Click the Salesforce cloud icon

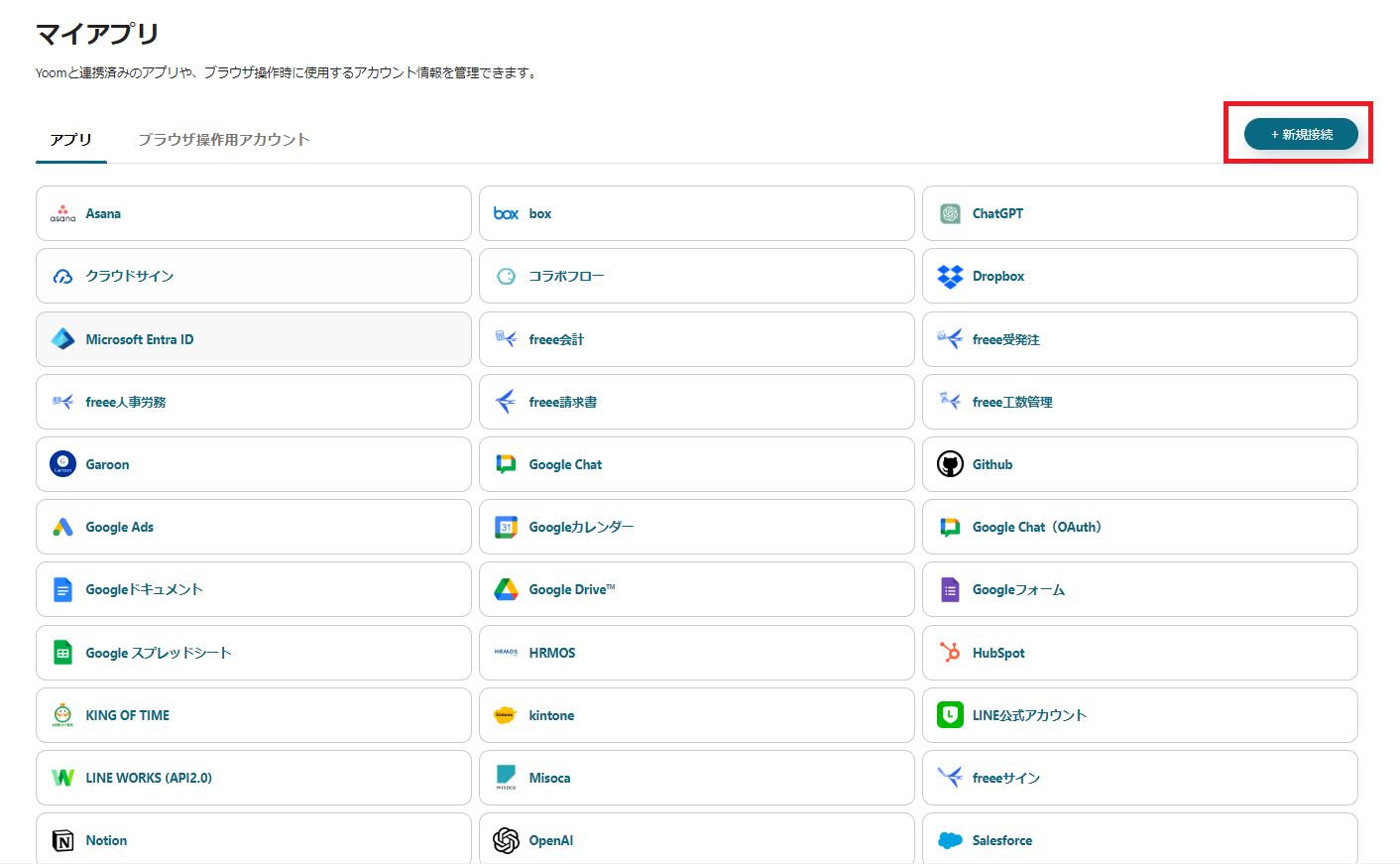(950, 840)
